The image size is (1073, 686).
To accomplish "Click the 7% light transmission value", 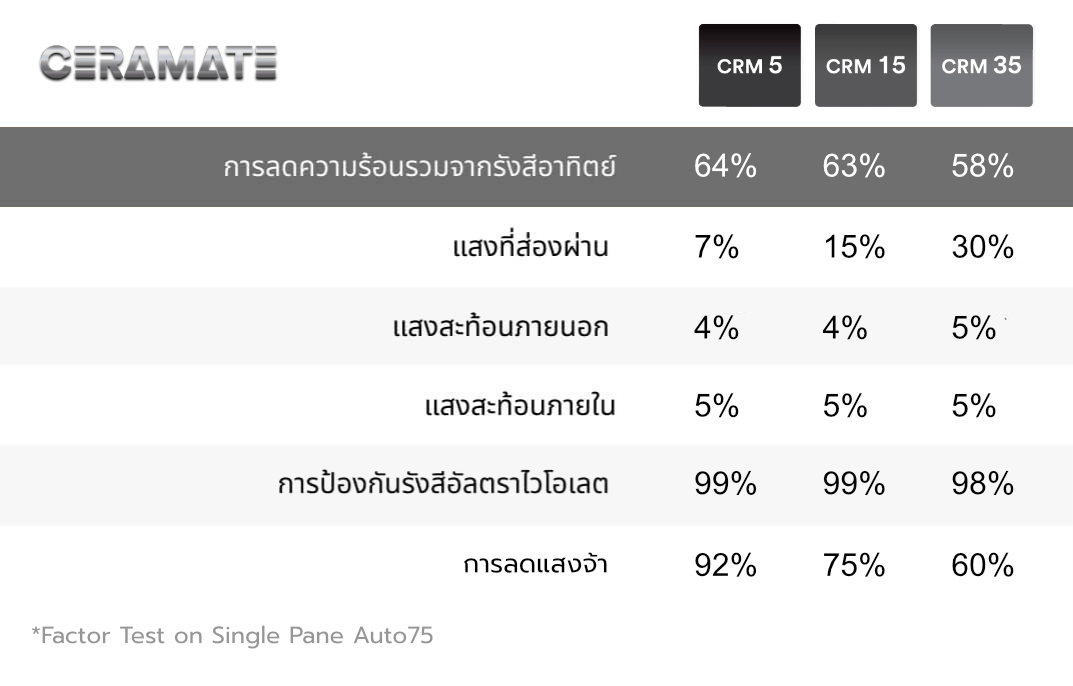I will (x=716, y=247).
